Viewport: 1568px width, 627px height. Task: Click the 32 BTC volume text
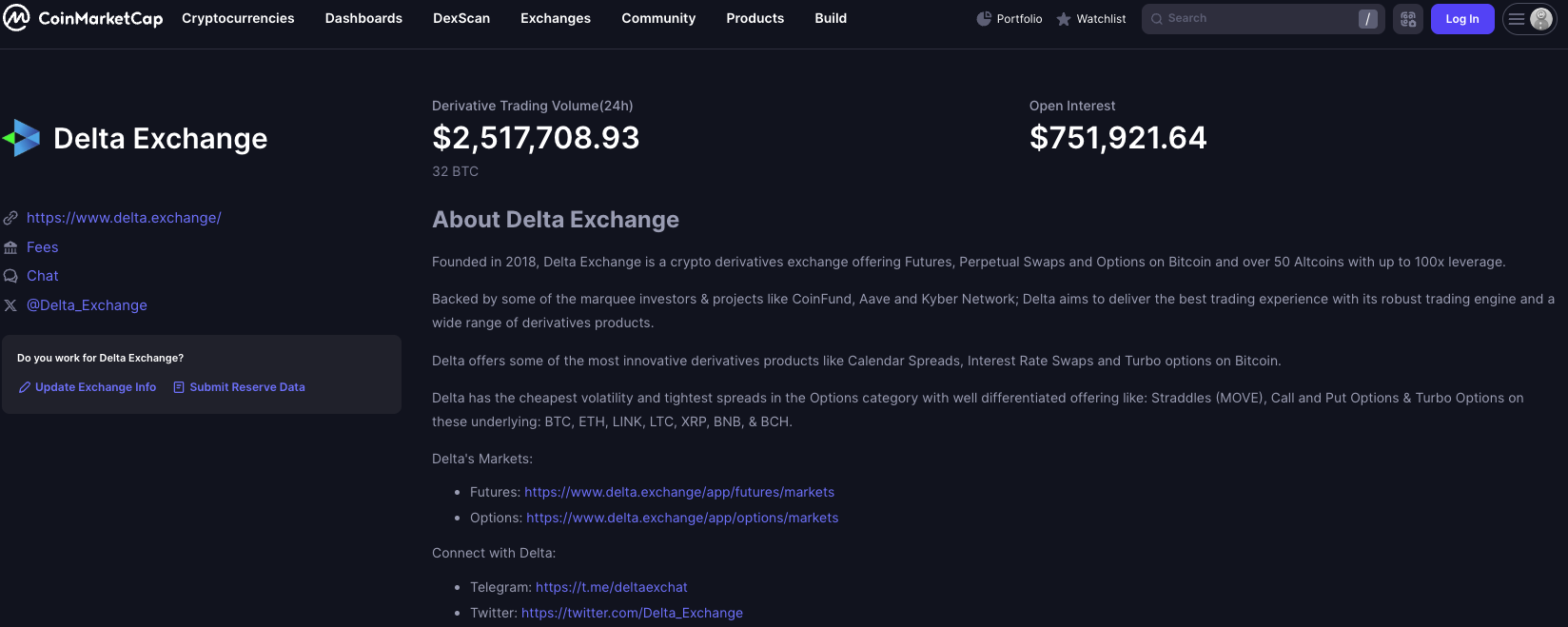click(x=455, y=171)
